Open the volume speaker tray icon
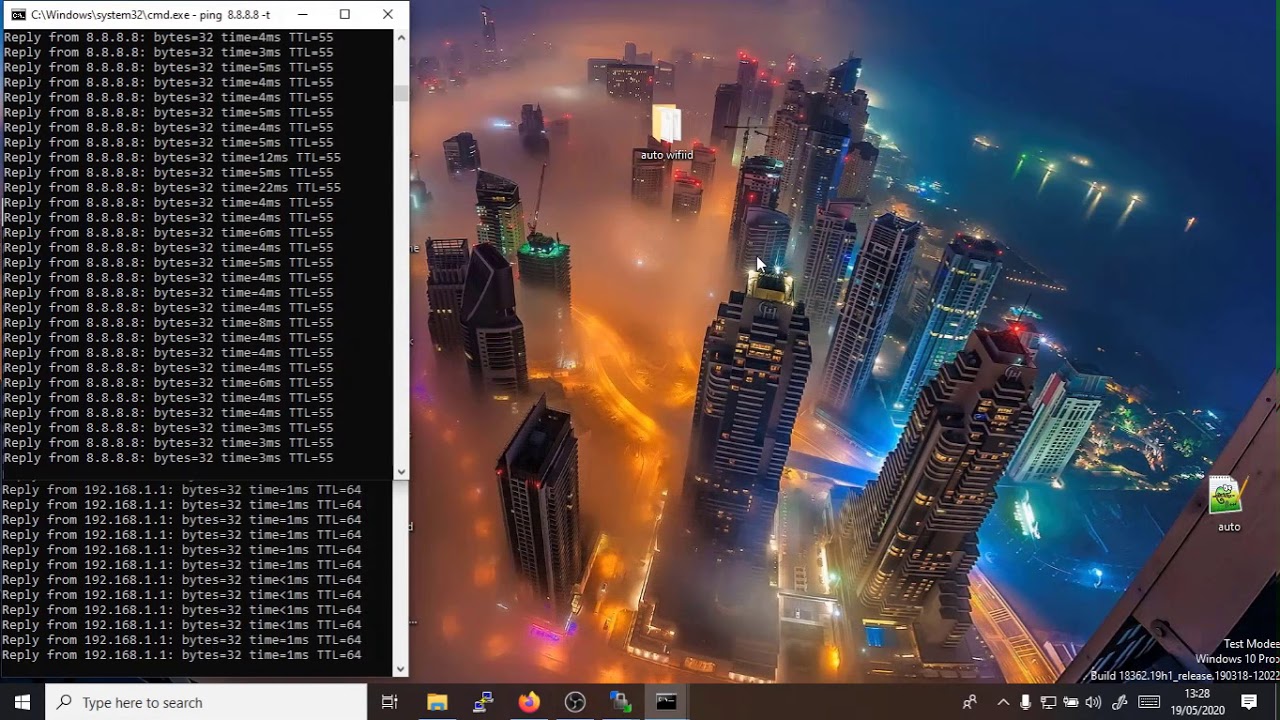The height and width of the screenshot is (720, 1280). coord(1094,702)
